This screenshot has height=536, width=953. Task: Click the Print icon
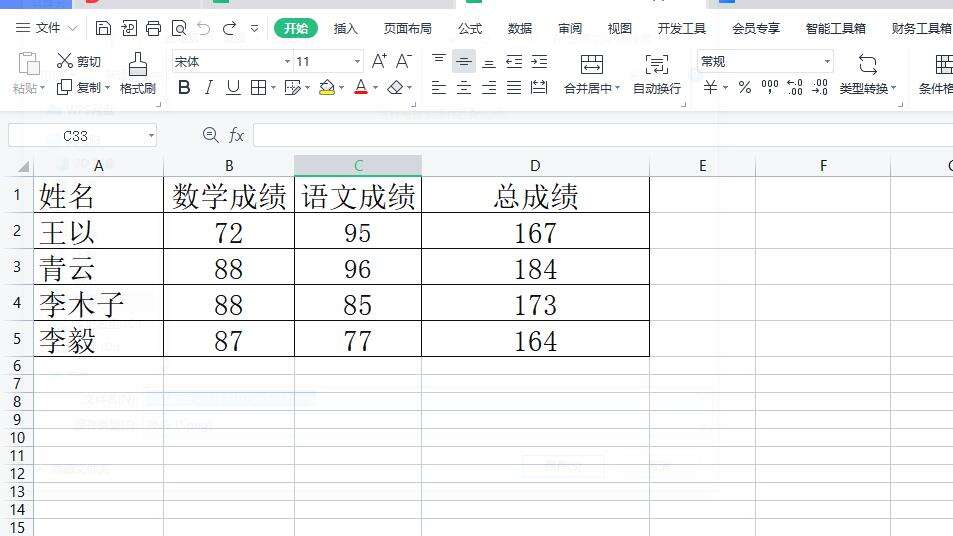(154, 28)
